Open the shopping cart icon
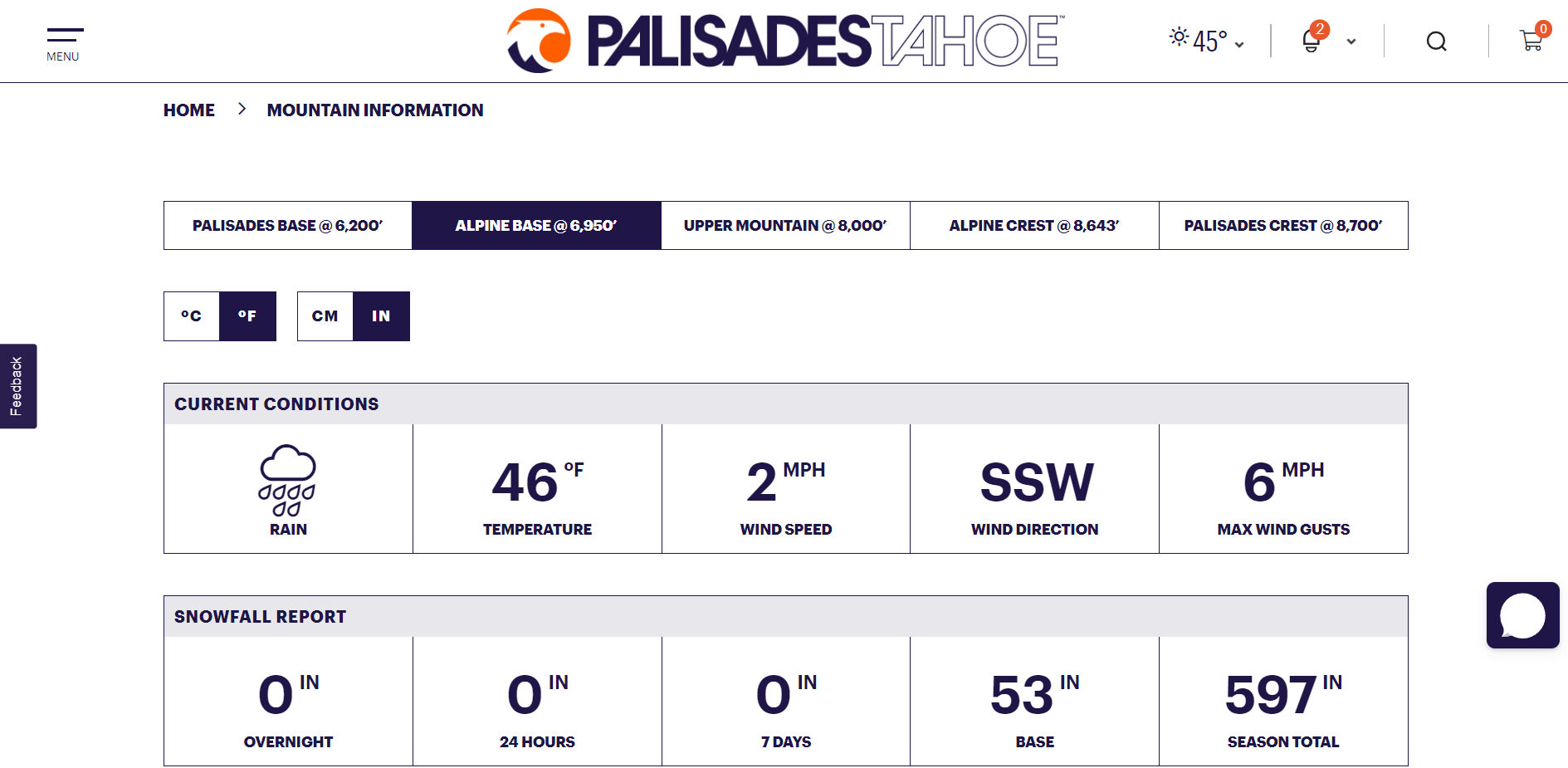 click(x=1531, y=41)
